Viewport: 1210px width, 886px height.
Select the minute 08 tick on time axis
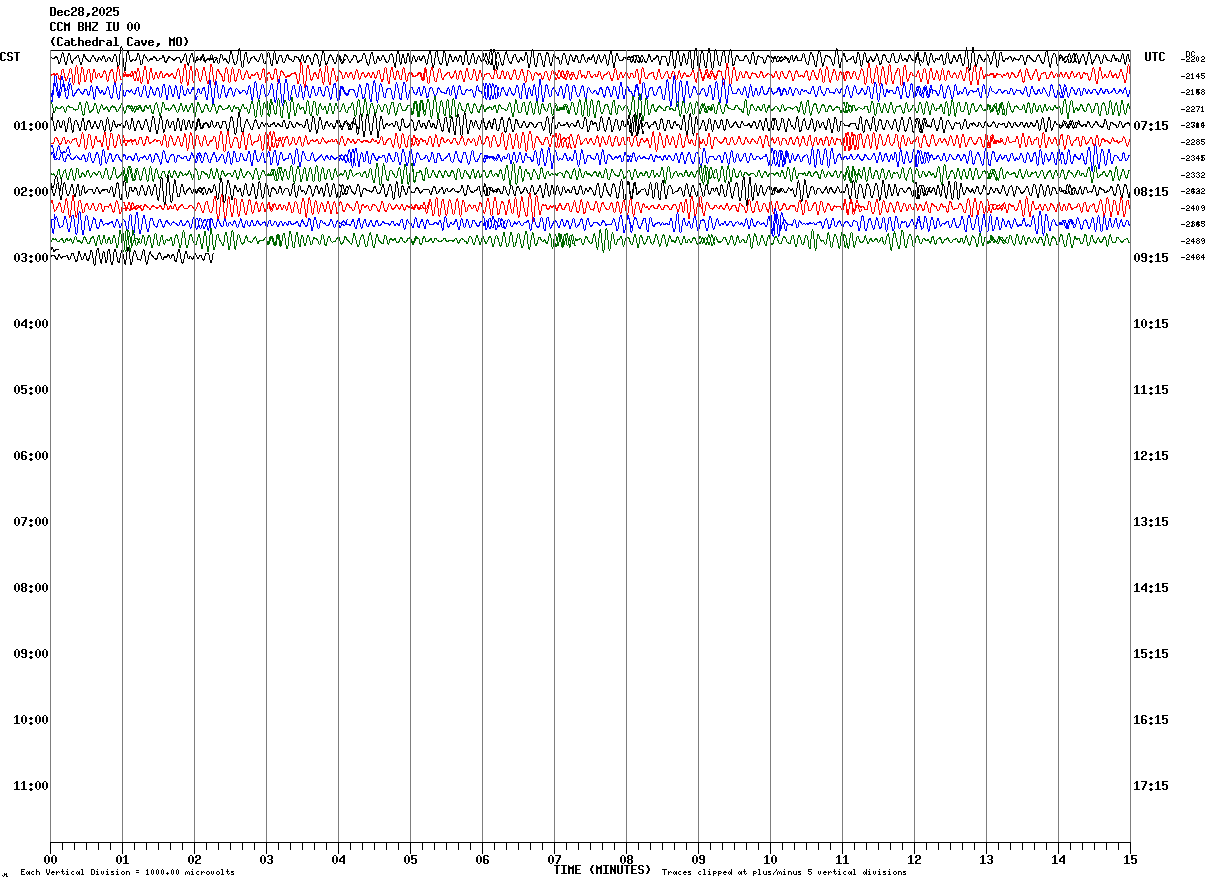tap(626, 859)
